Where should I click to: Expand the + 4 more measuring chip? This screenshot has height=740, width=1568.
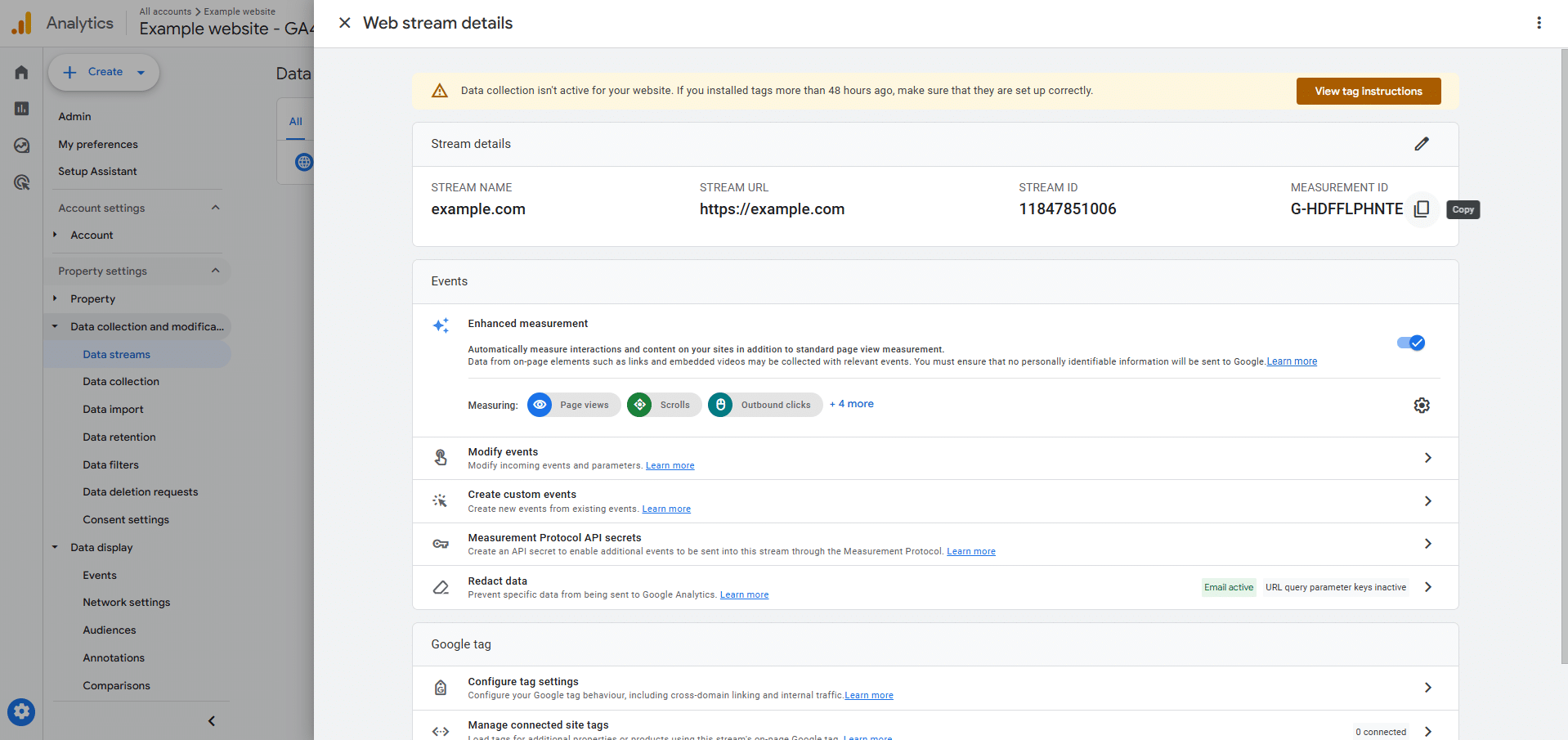click(851, 403)
